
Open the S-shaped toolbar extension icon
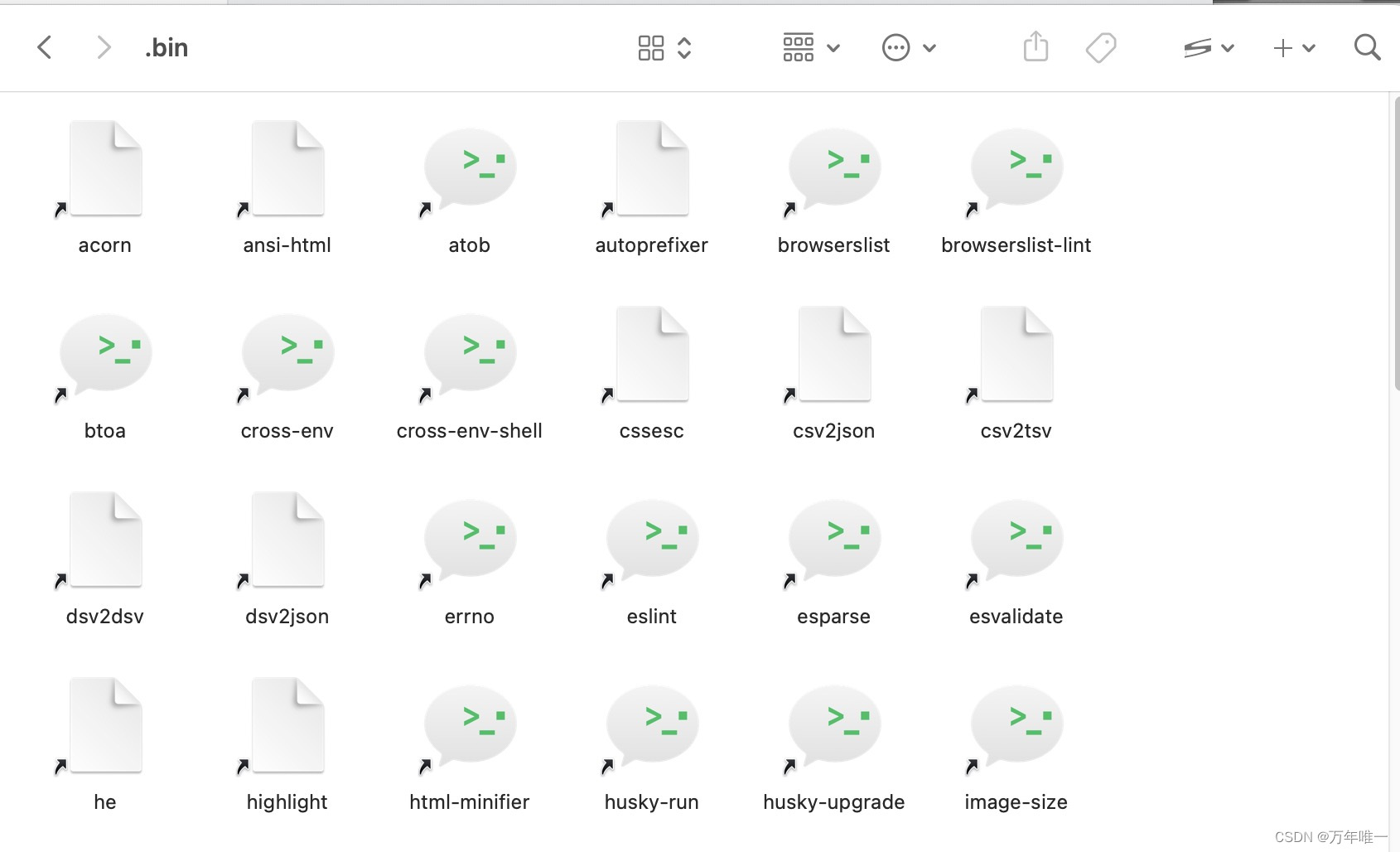(1198, 48)
